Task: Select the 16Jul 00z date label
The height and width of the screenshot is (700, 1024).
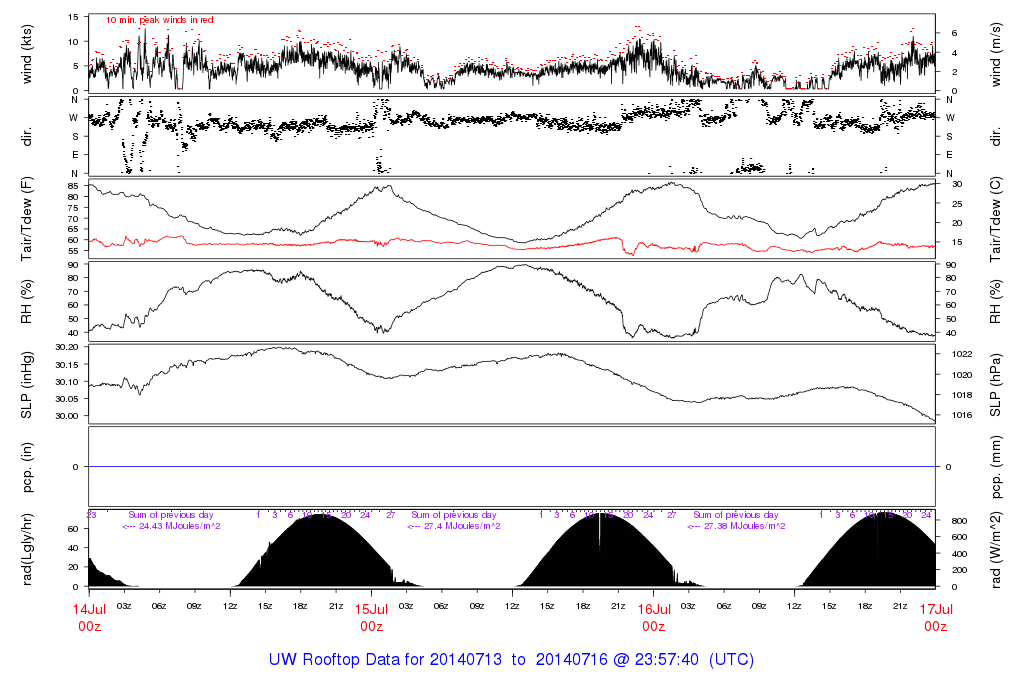Action: pos(653,616)
